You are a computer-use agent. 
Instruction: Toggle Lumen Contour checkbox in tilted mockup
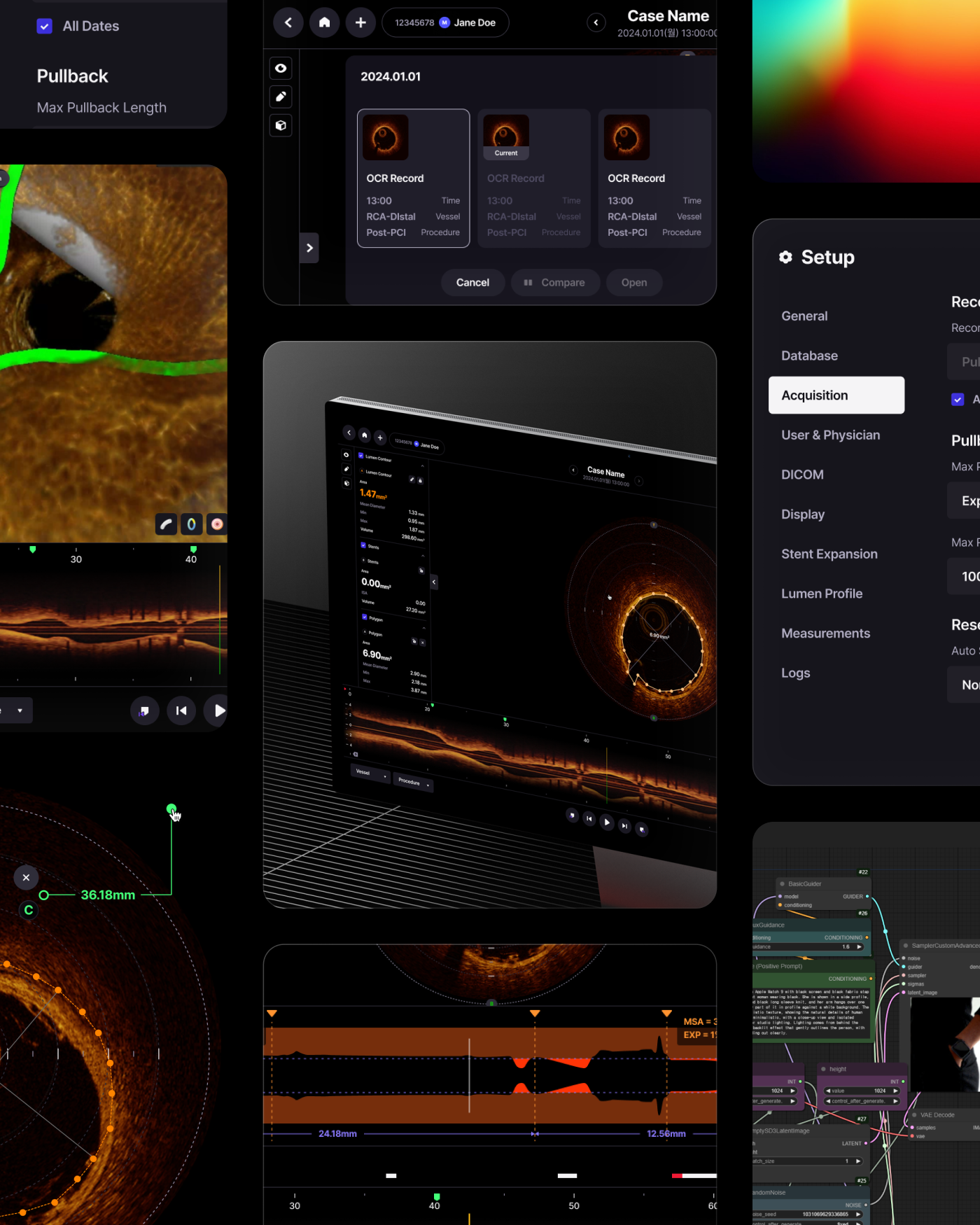coord(361,456)
